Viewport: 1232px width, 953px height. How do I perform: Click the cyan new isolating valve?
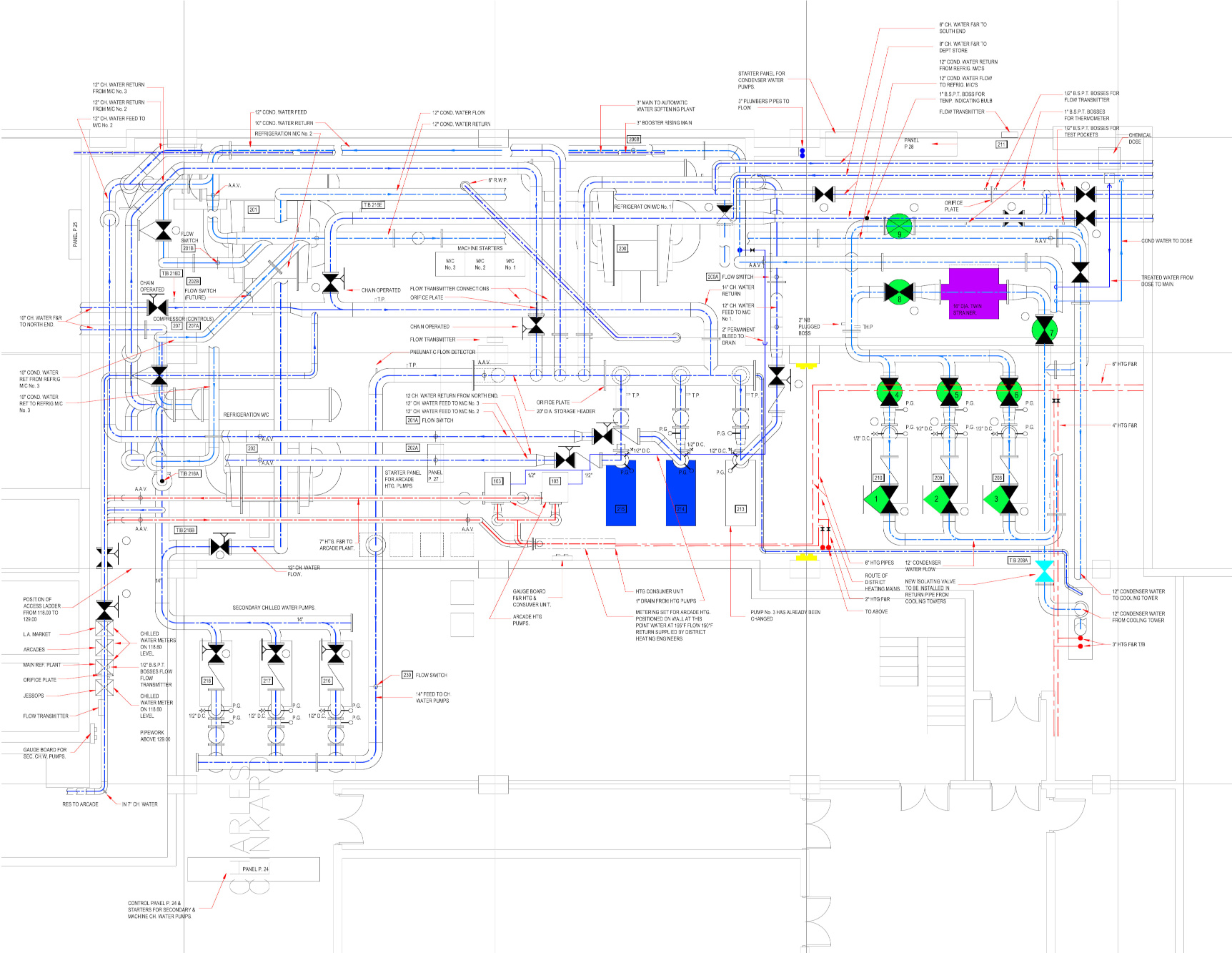click(1044, 571)
